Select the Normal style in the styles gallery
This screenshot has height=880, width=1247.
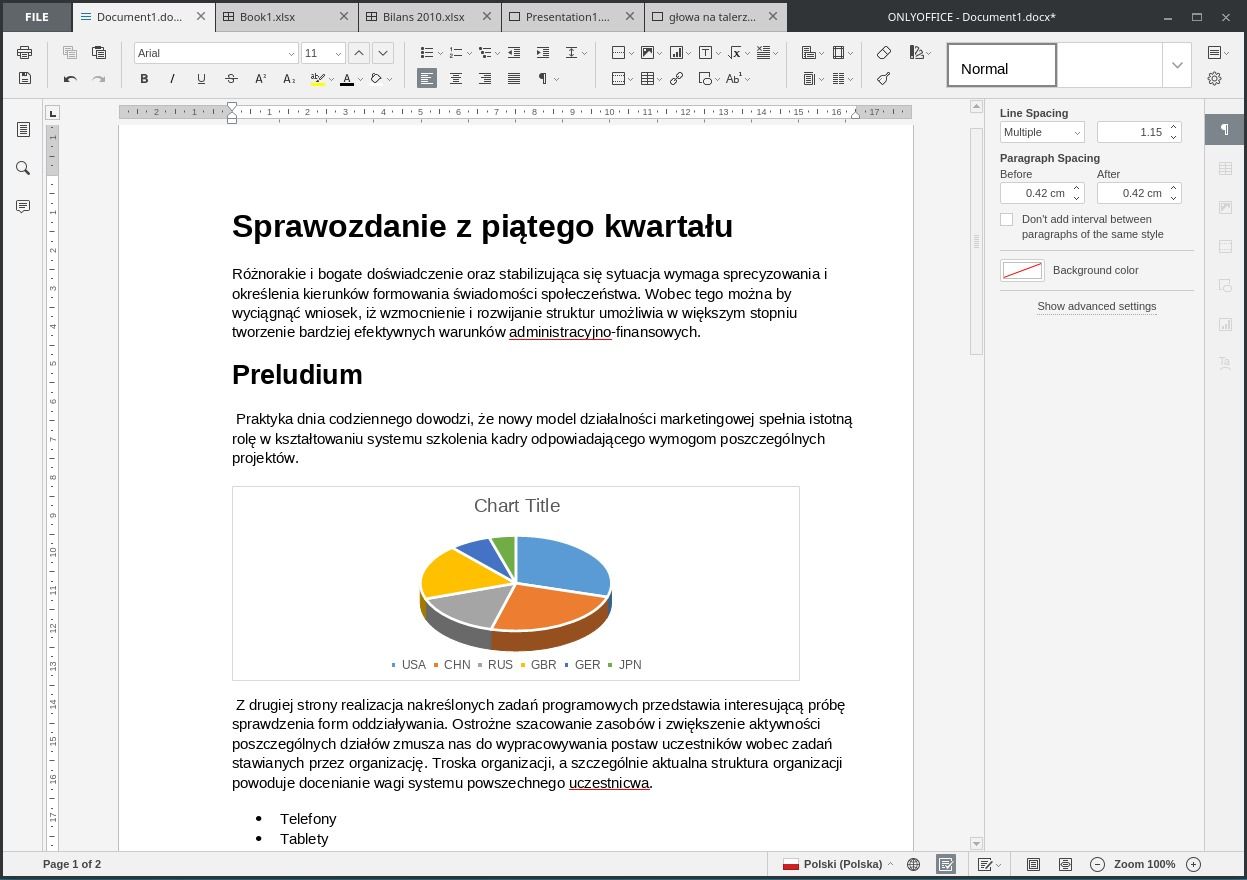coord(1001,64)
